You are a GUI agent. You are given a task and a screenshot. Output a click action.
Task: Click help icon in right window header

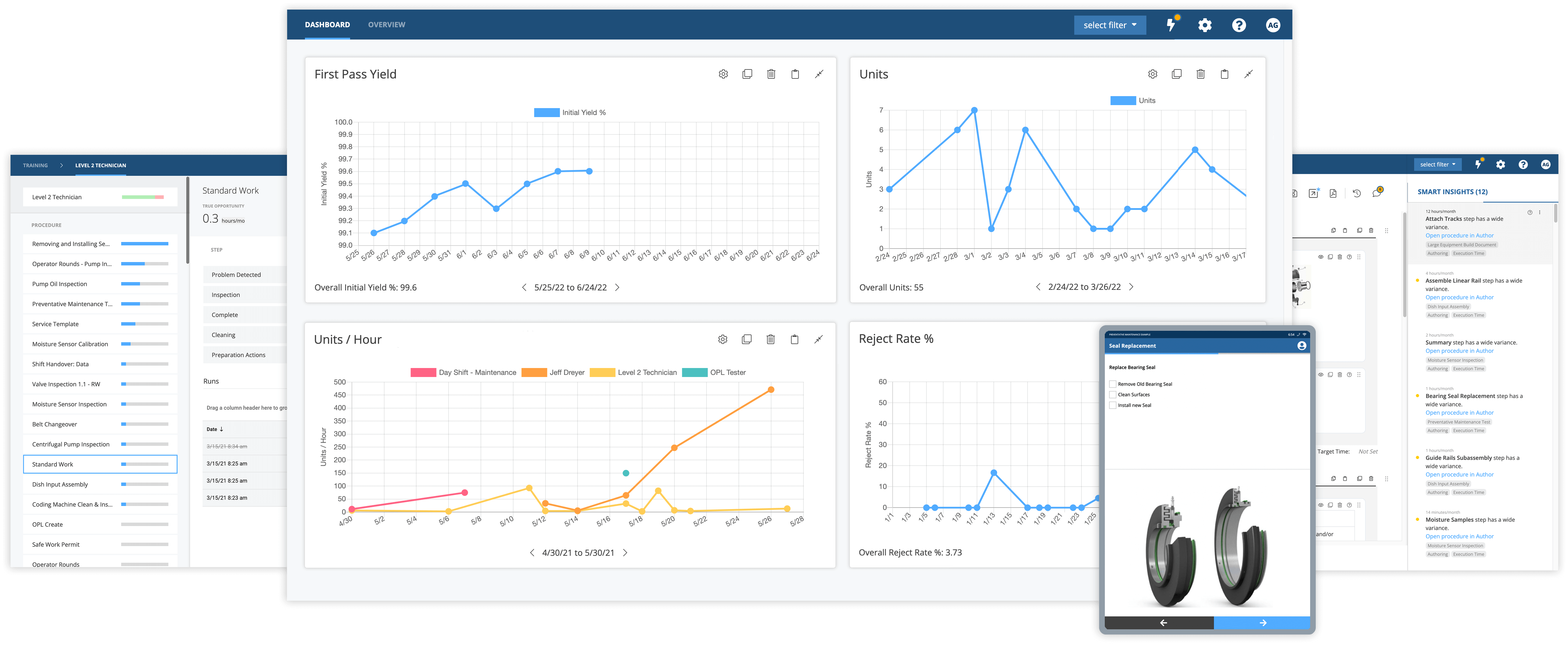(1523, 164)
